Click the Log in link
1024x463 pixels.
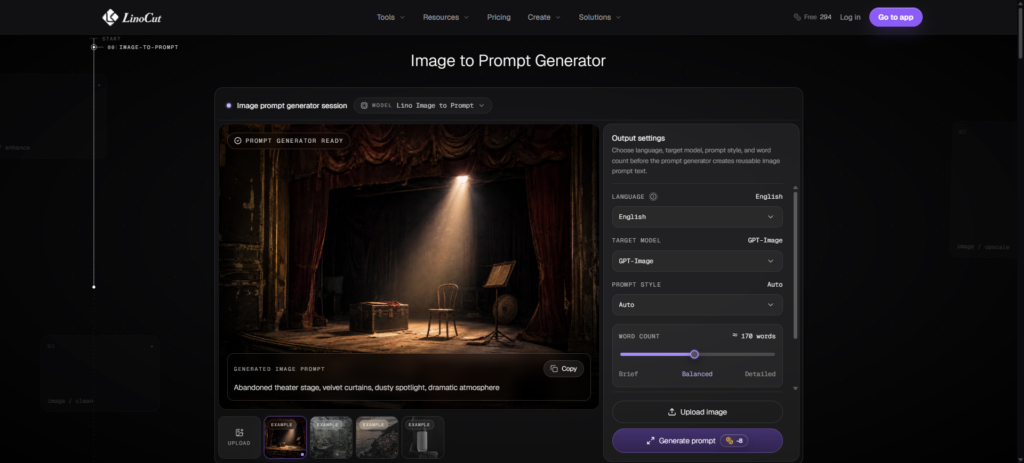click(850, 18)
